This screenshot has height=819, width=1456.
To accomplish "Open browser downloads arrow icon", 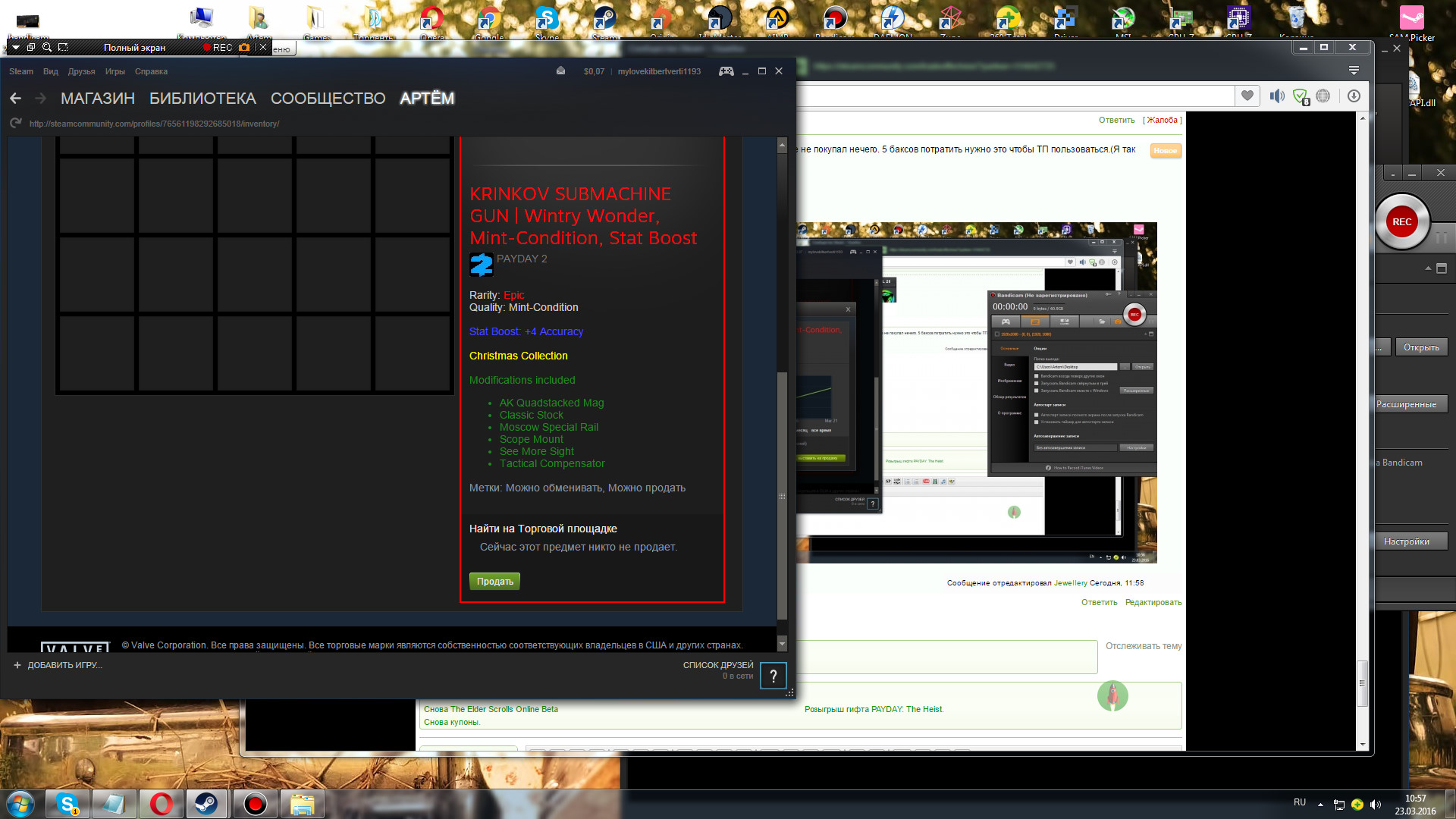I will pyautogui.click(x=1354, y=96).
